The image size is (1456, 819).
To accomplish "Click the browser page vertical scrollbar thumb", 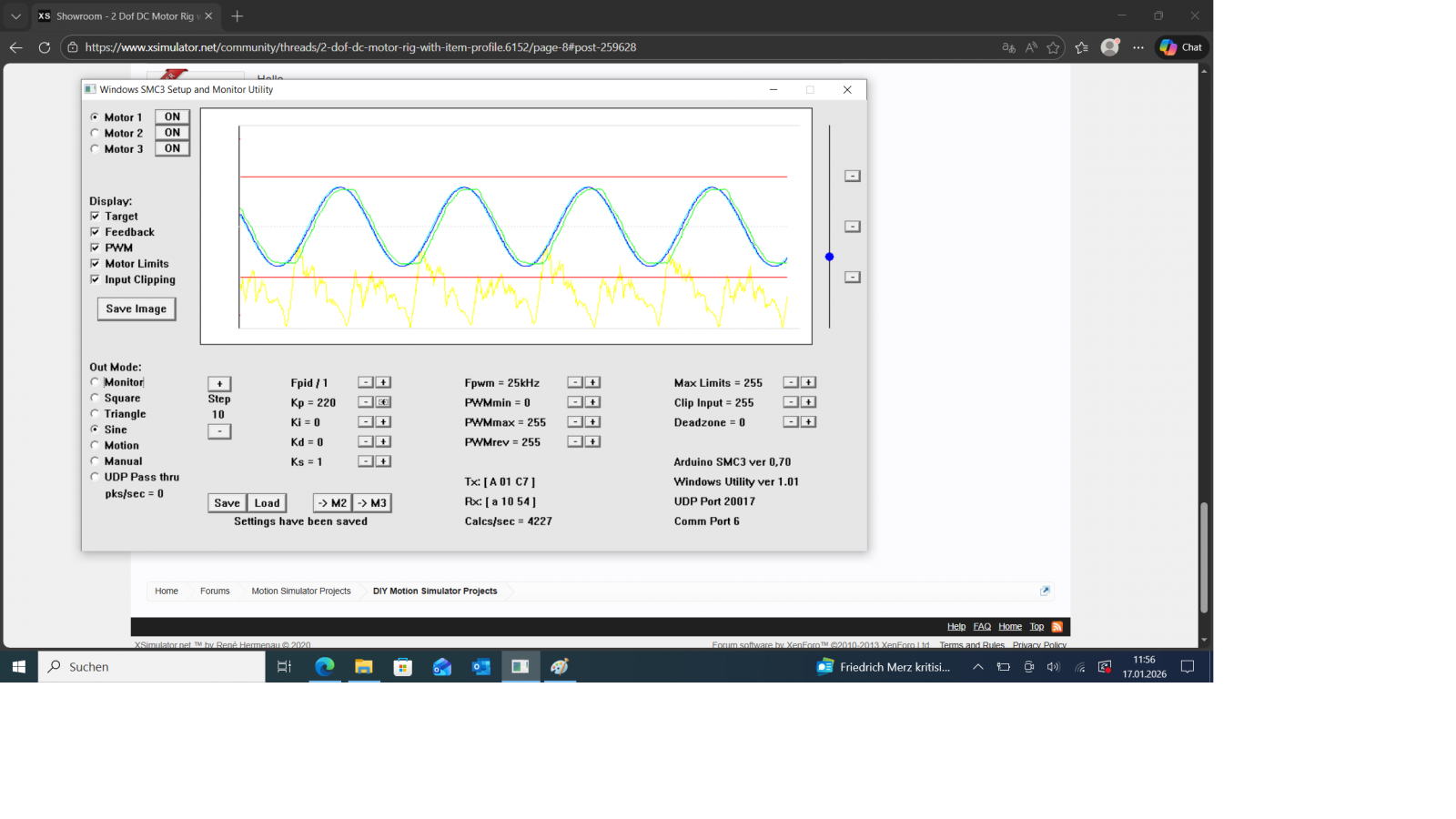I will [1204, 557].
